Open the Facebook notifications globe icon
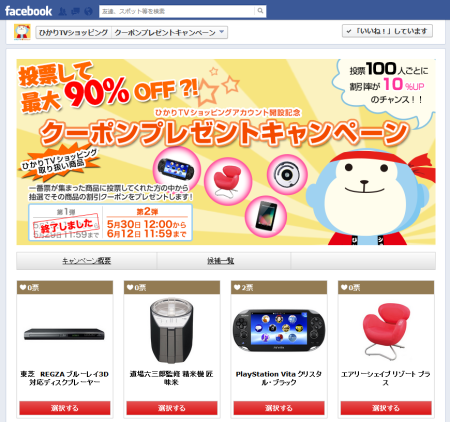Image resolution: width=450 pixels, height=422 pixels. (88, 12)
